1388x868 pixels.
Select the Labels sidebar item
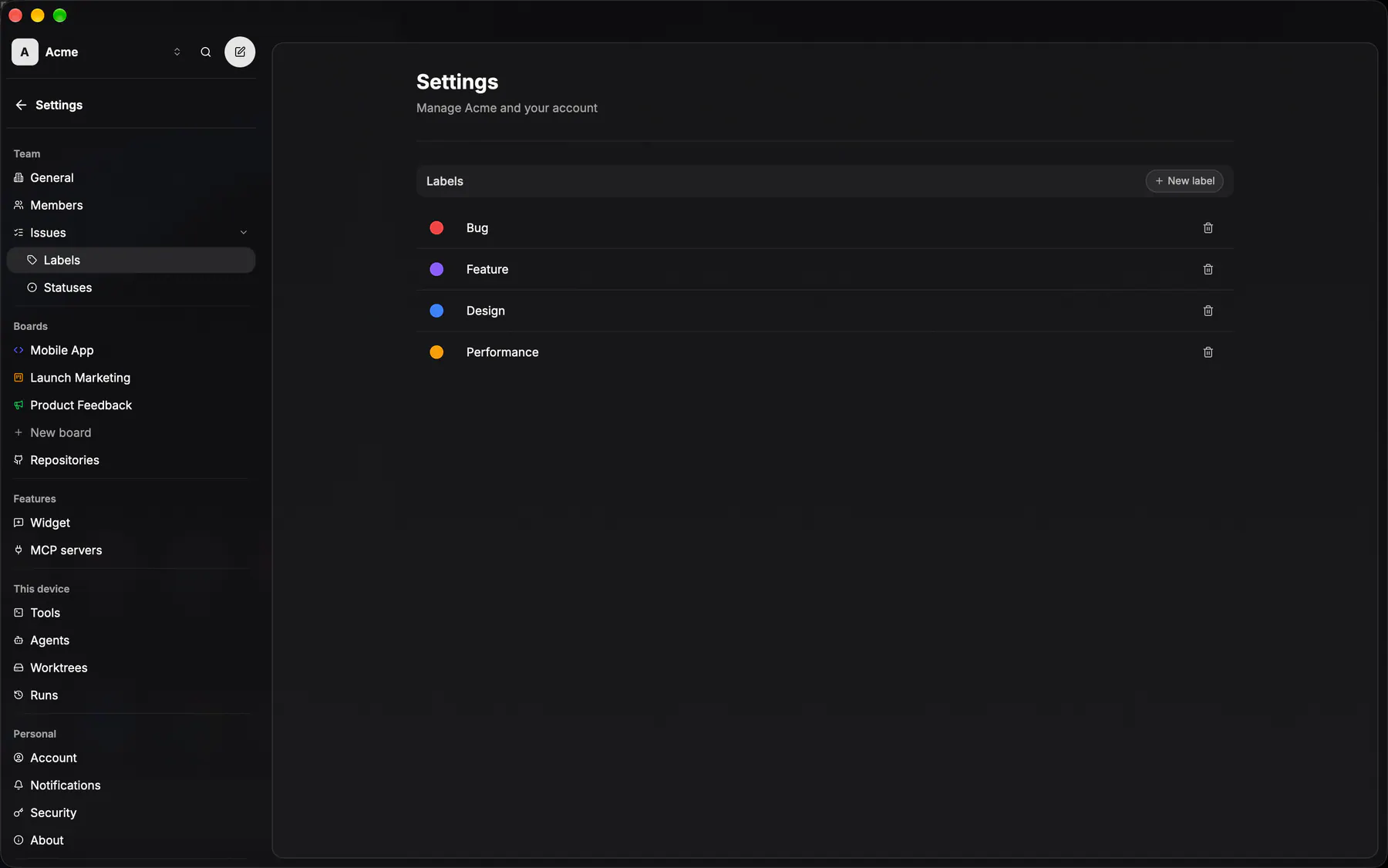(131, 261)
